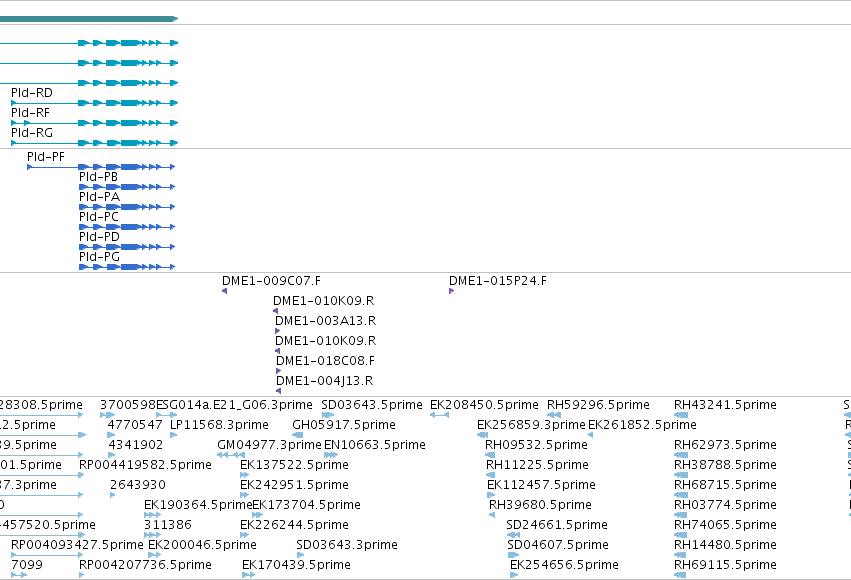Click RH14480.5prime
This screenshot has width=851, height=580.
[x=725, y=545]
